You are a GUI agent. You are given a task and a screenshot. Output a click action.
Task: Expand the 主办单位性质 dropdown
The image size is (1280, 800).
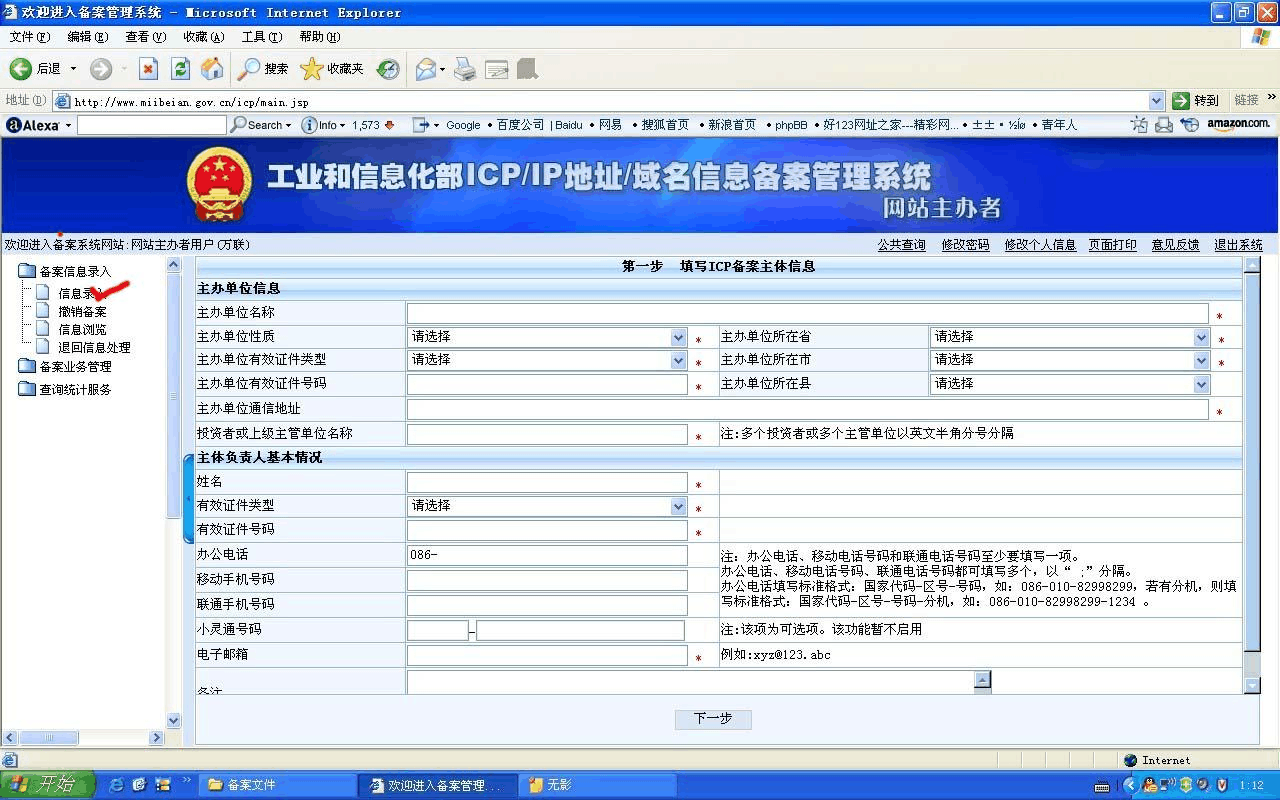click(x=678, y=338)
